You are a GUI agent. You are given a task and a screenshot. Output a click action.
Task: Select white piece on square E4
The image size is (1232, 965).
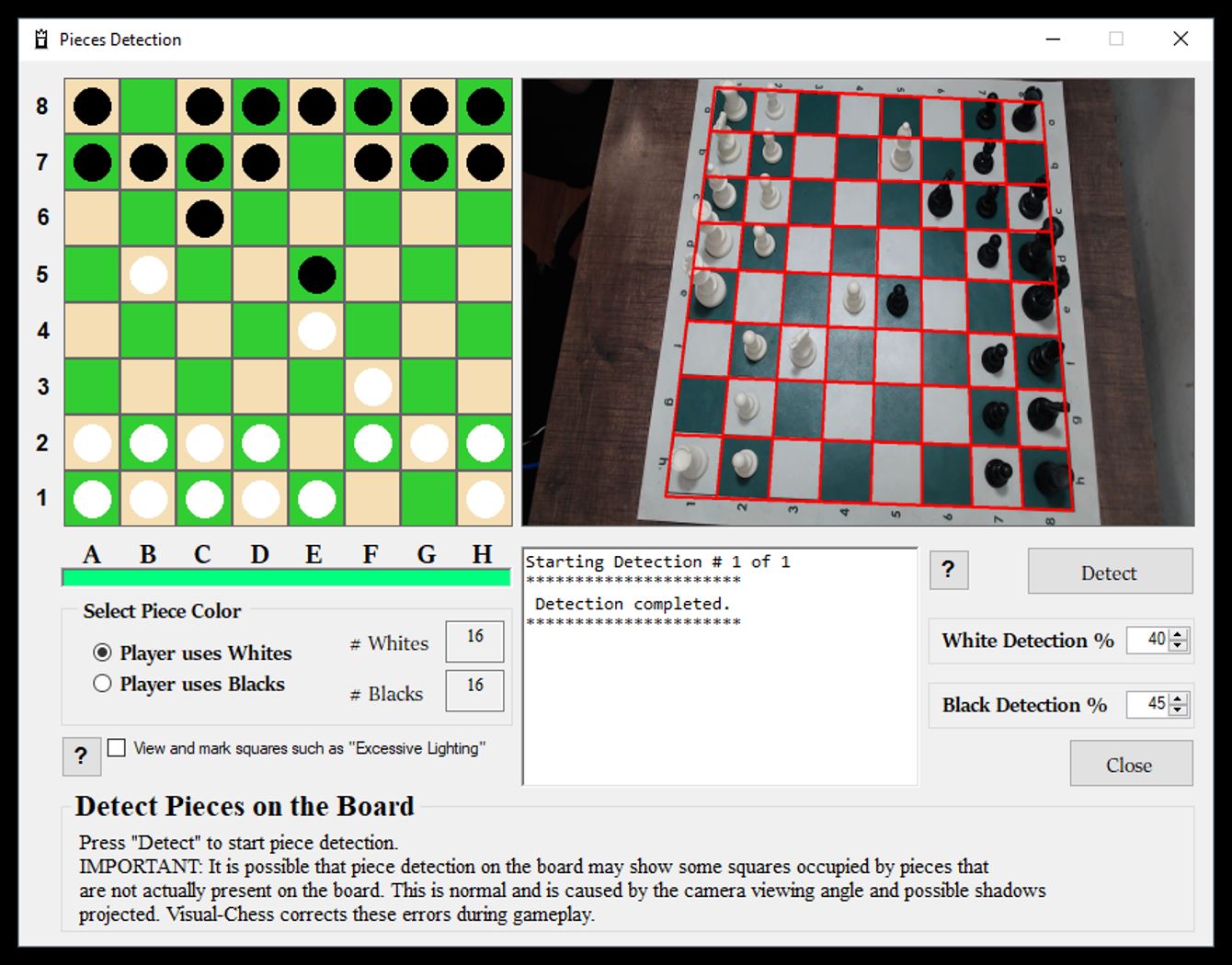click(316, 331)
